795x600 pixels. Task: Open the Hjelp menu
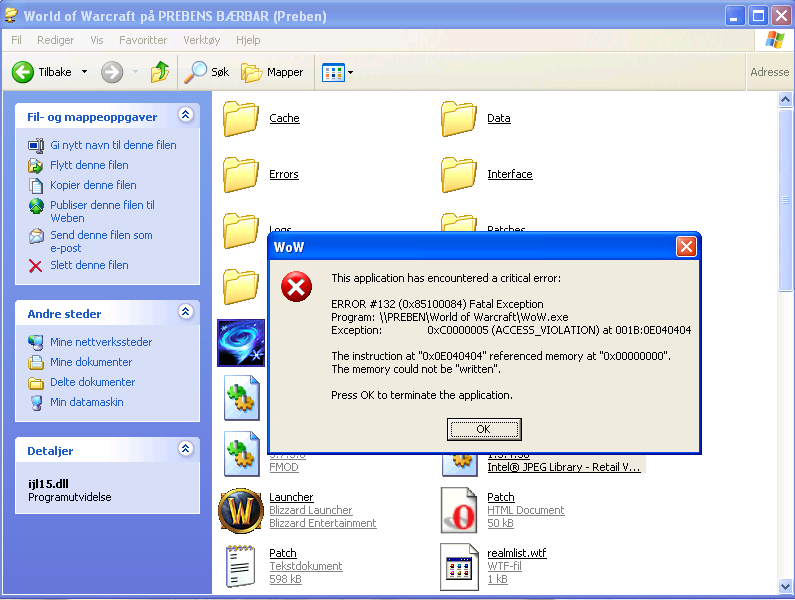coord(248,40)
